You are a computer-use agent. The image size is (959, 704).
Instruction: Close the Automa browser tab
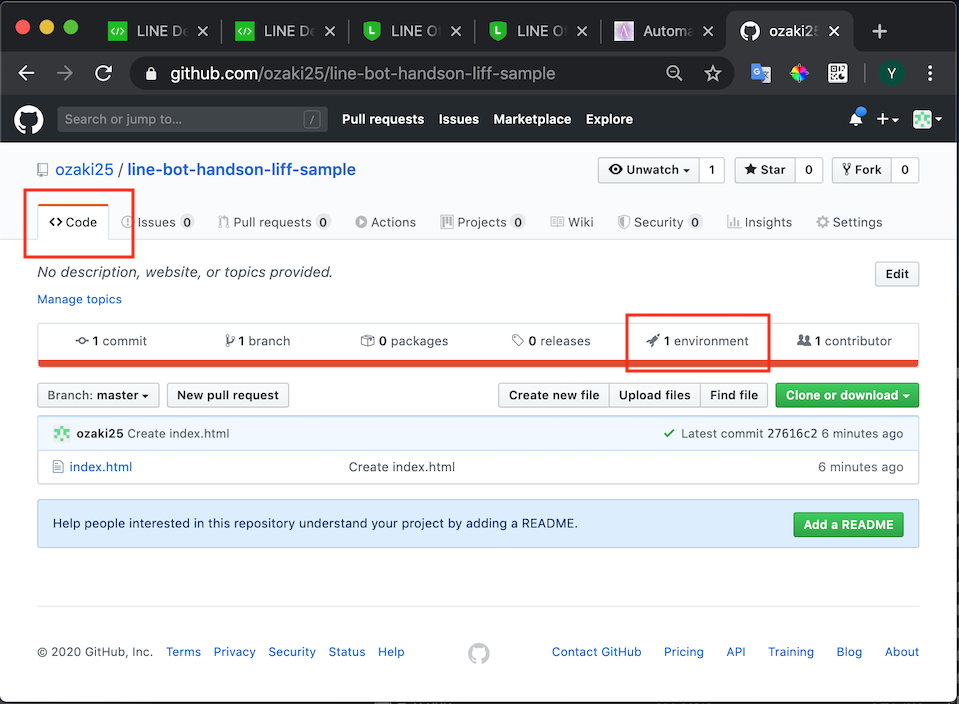click(708, 31)
